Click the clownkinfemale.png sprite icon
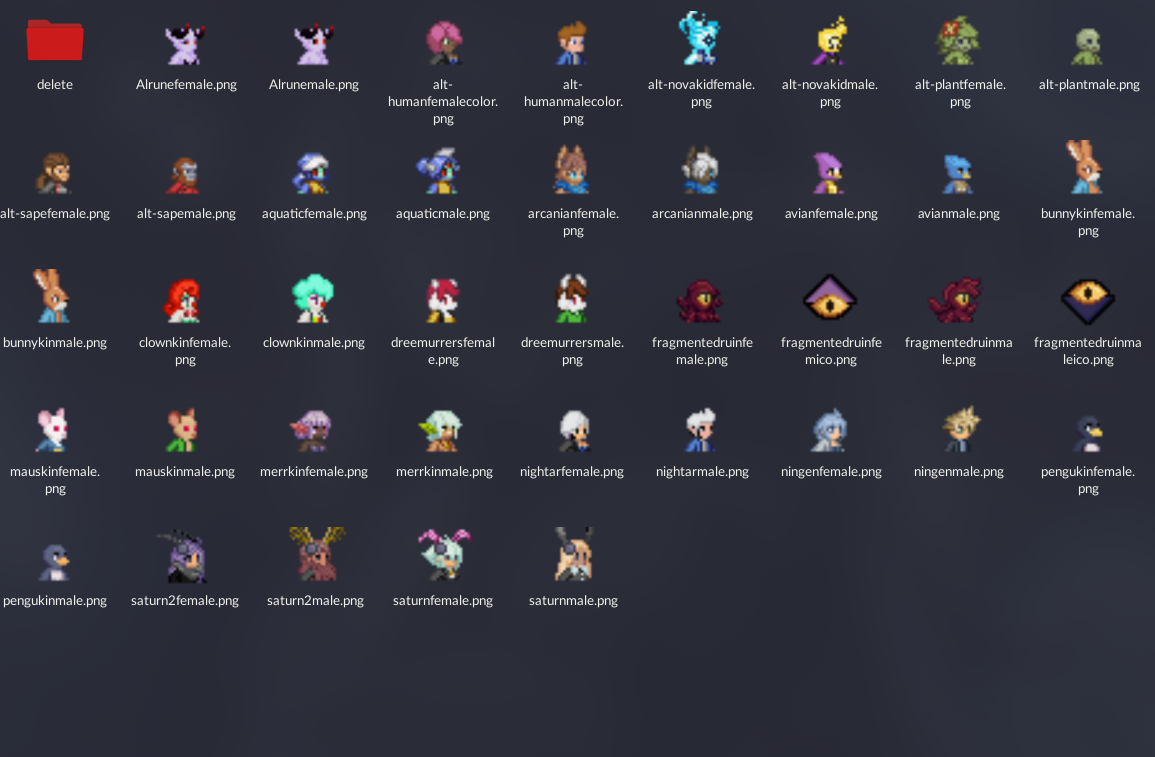Image resolution: width=1155 pixels, height=757 pixels. pos(183,300)
